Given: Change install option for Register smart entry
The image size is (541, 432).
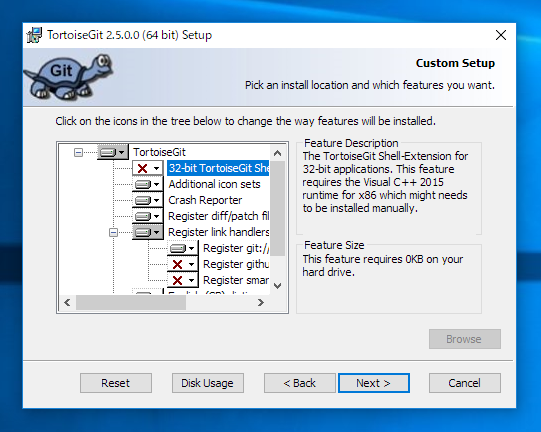Looking at the screenshot, I should tap(183, 280).
